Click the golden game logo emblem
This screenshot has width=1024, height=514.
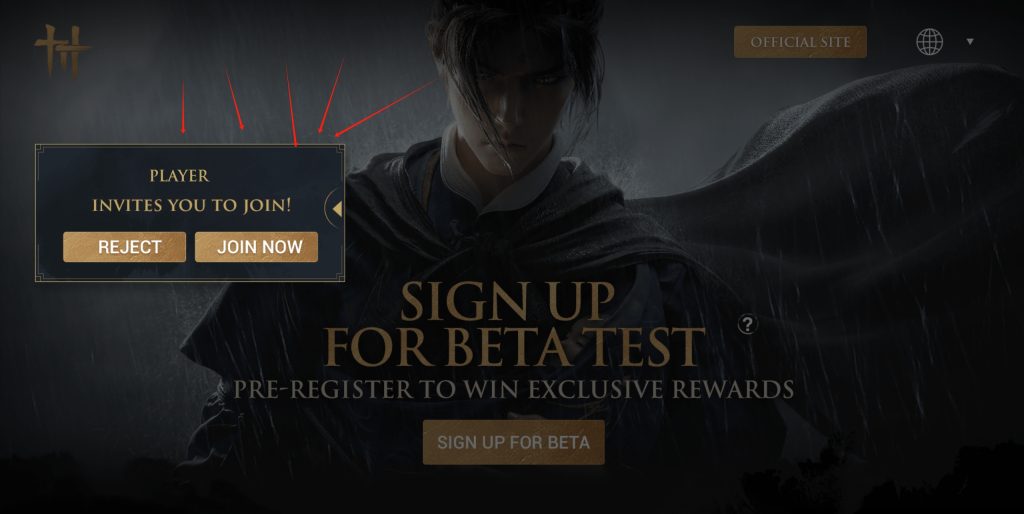(x=62, y=50)
